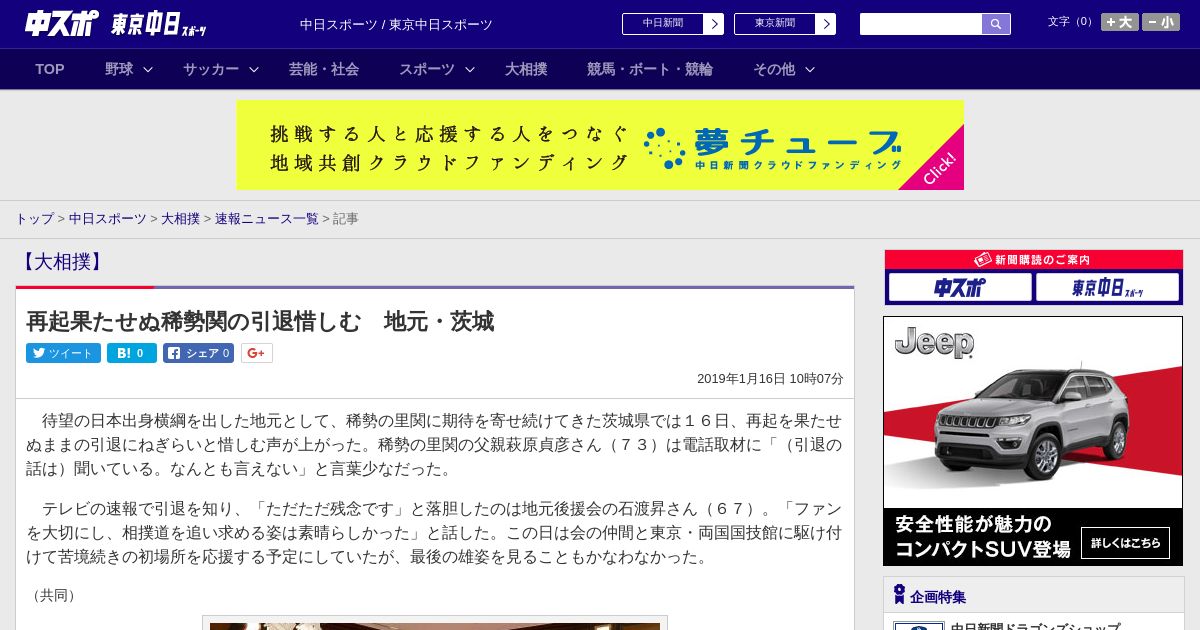Viewport: 1200px width, 630px height.
Task: Open the その他 navigation menu
Action: (x=774, y=69)
